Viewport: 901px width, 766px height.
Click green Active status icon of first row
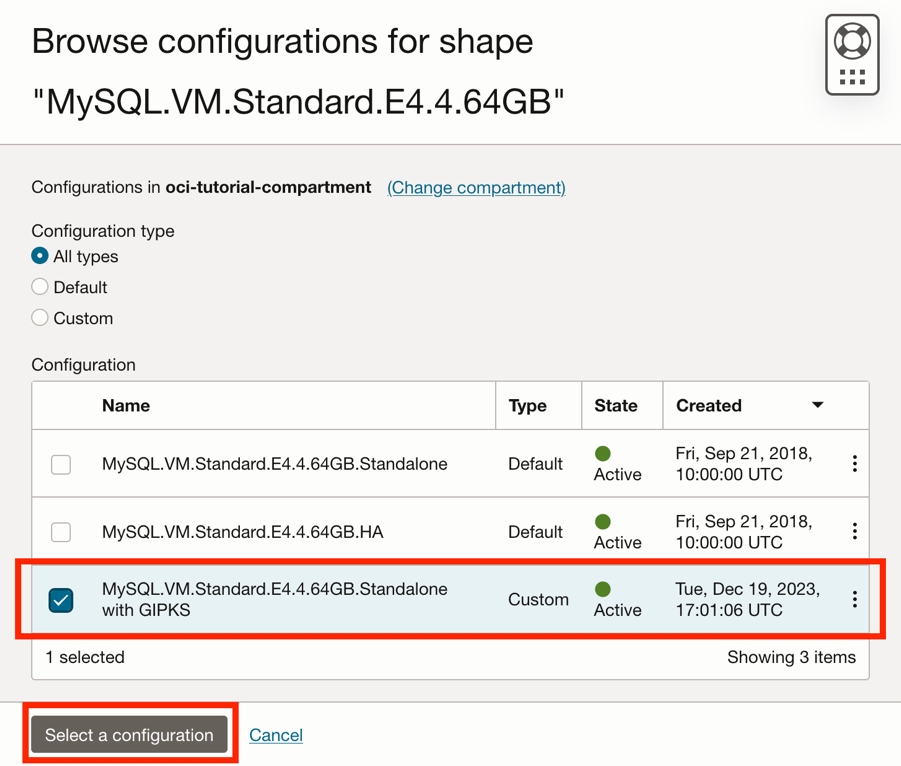pos(603,454)
